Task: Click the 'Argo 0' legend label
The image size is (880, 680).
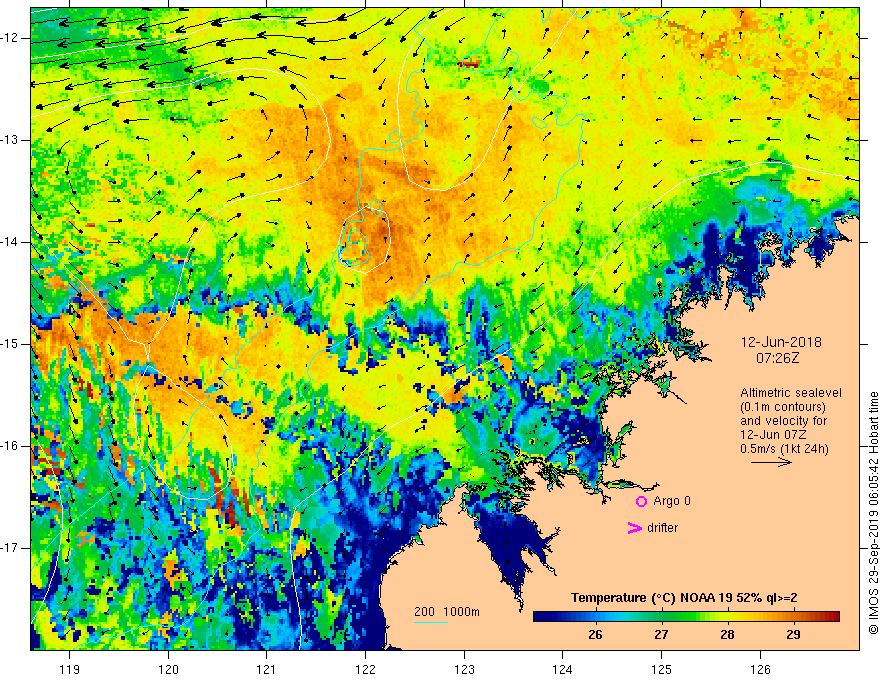Action: tap(672, 501)
